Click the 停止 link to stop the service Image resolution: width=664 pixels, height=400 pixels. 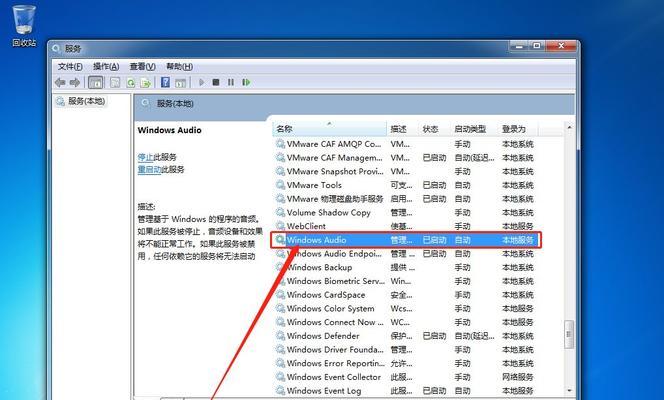pyautogui.click(x=145, y=157)
